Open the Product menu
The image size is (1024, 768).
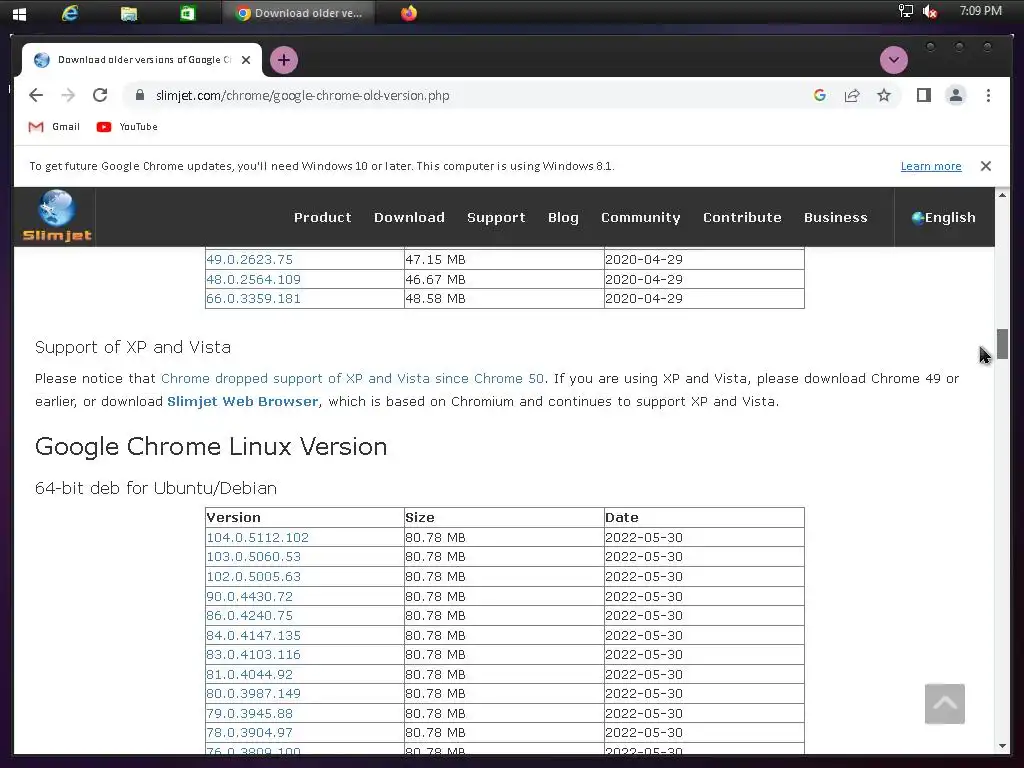[x=323, y=217]
